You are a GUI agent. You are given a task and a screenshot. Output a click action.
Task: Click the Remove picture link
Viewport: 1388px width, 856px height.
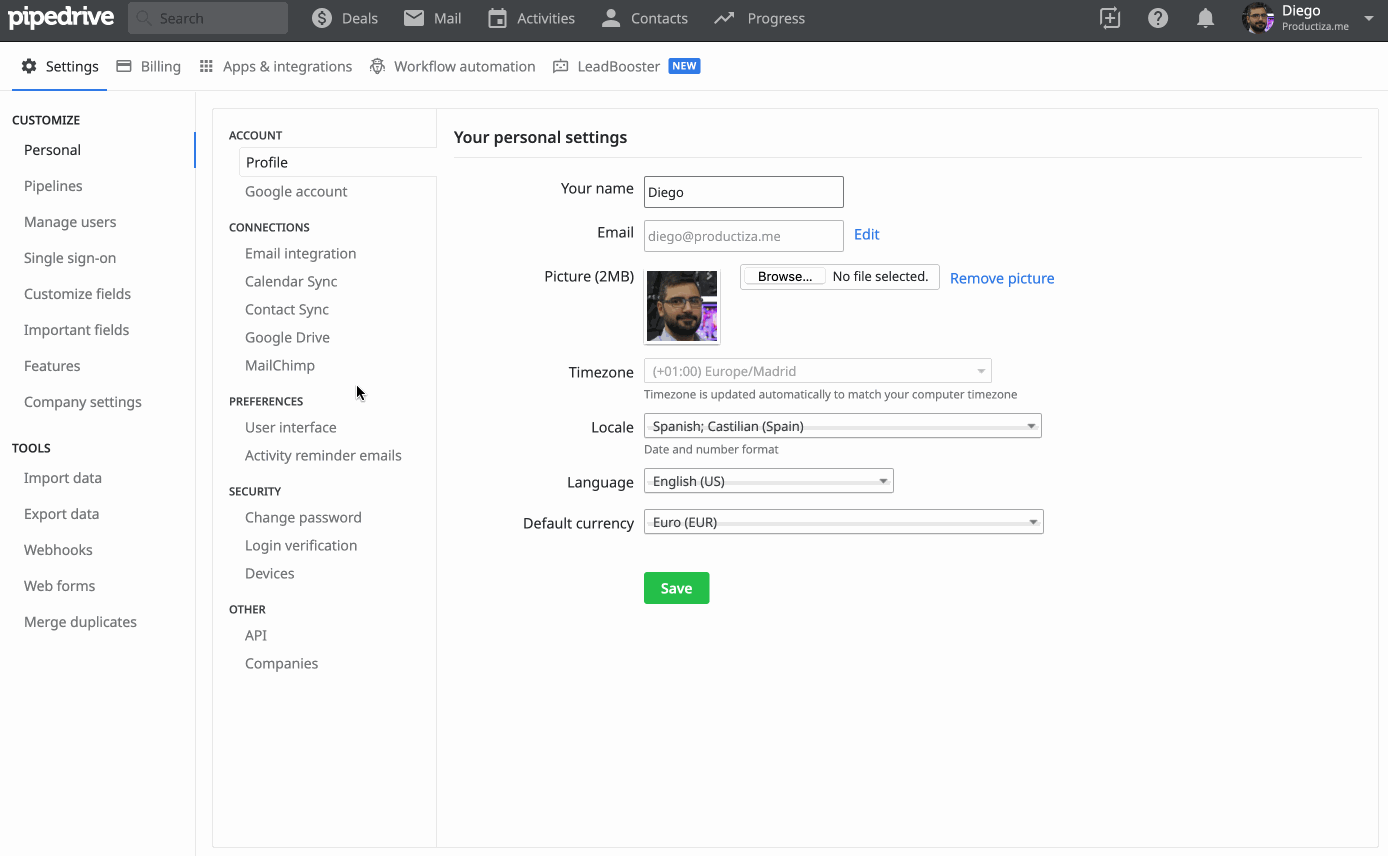(1001, 278)
